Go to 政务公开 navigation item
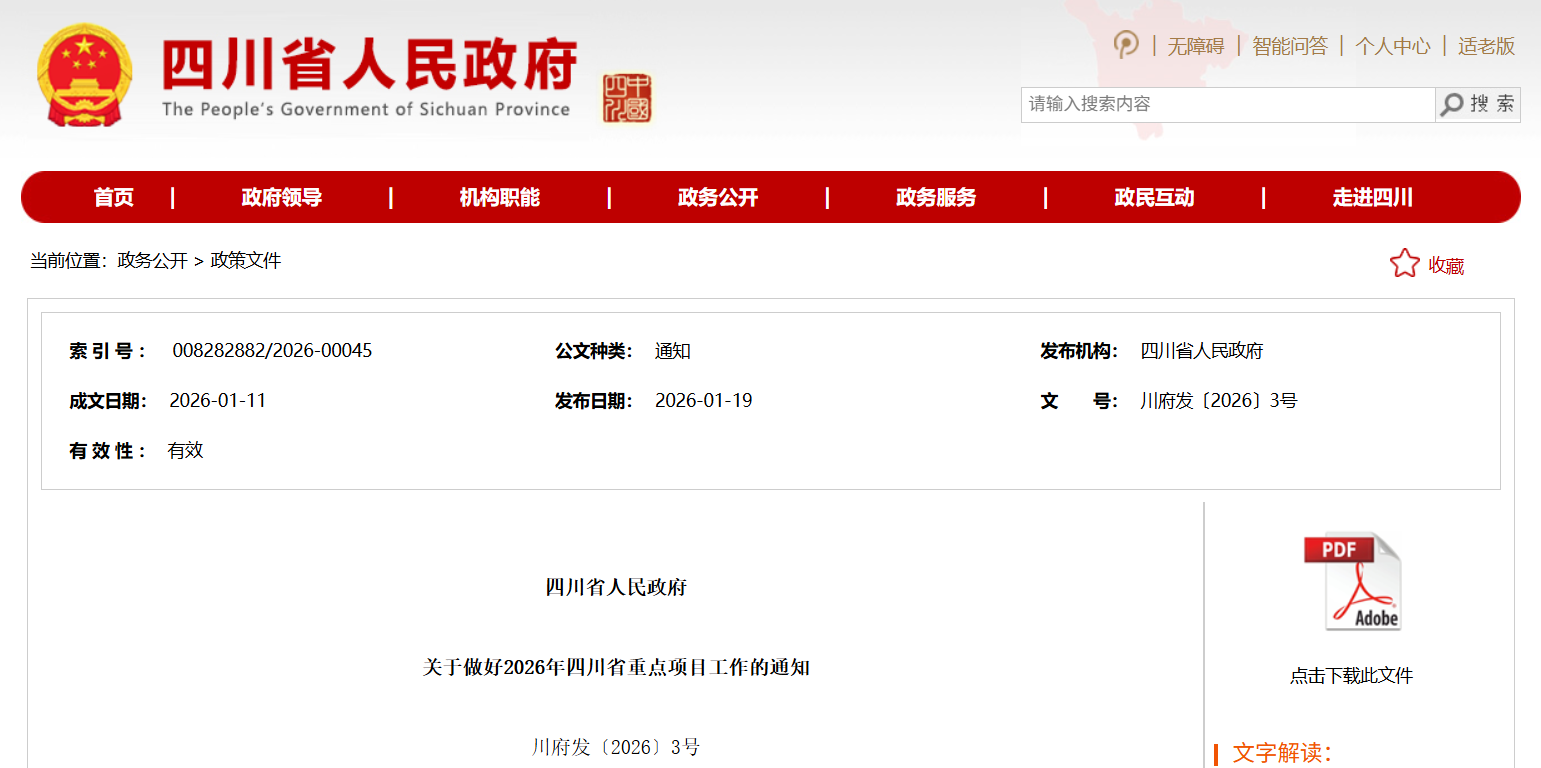The height and width of the screenshot is (768, 1541). click(x=718, y=198)
